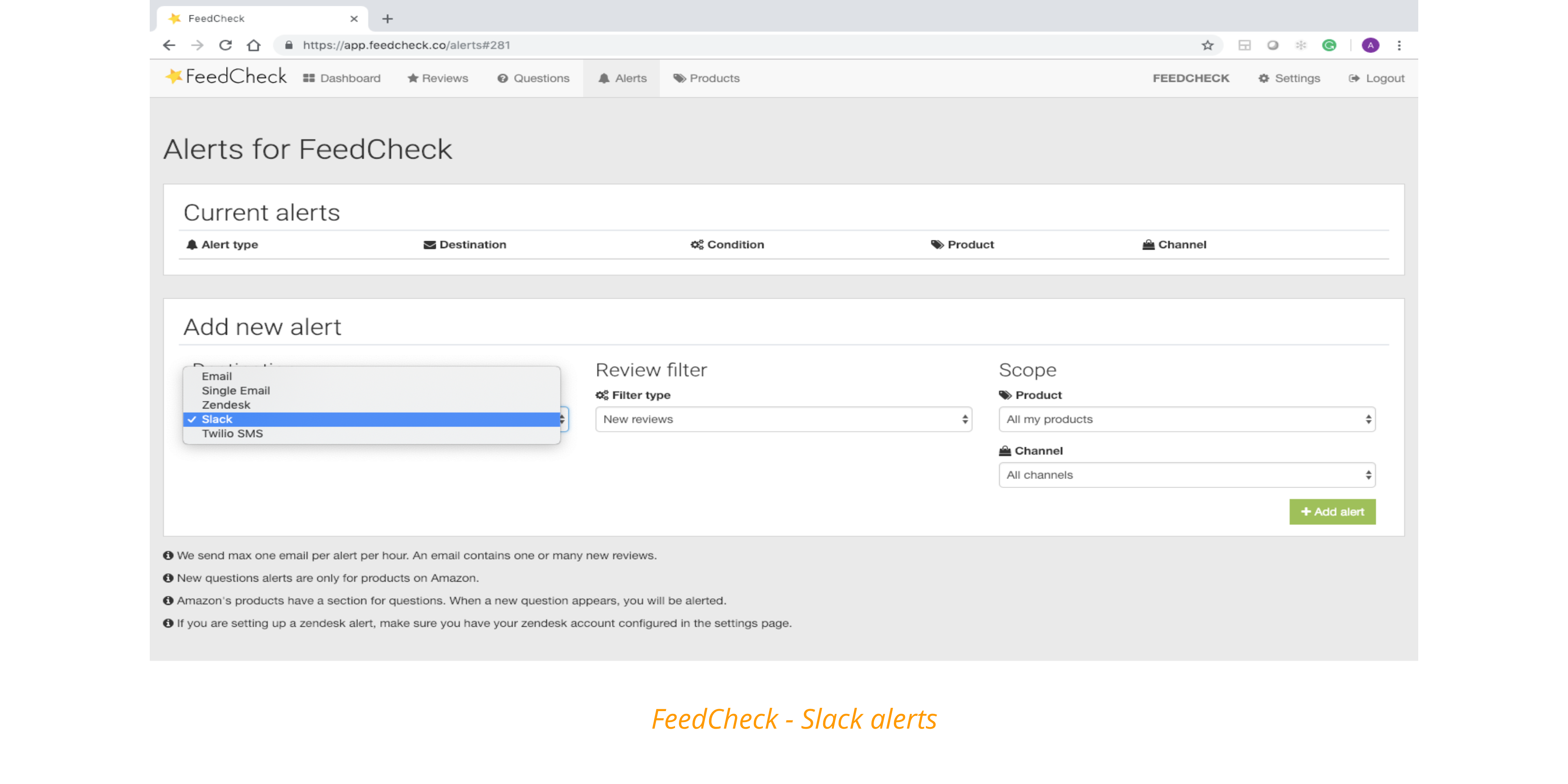The height and width of the screenshot is (784, 1568).
Task: Close the FeedCheck browser tab
Action: pyautogui.click(x=354, y=19)
